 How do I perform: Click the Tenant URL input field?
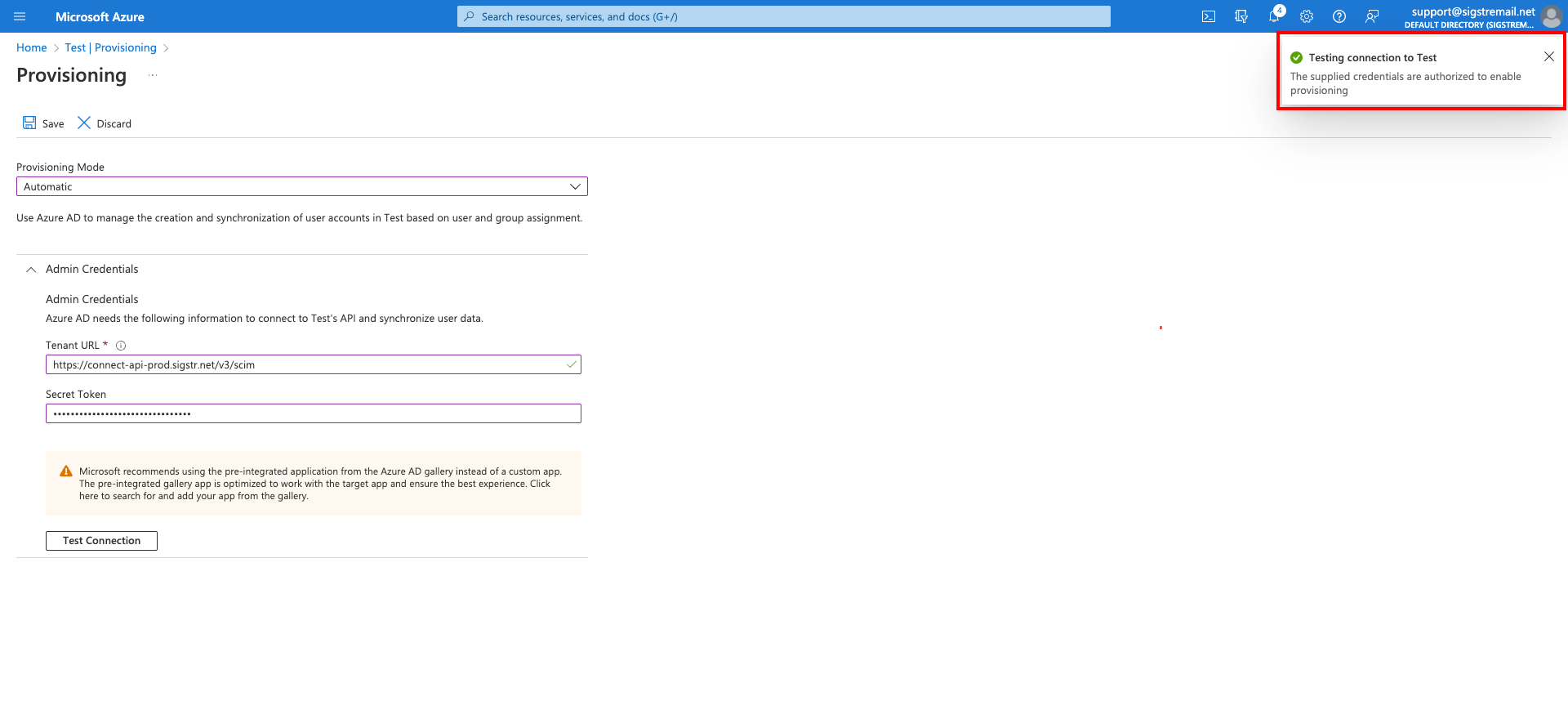coord(314,364)
